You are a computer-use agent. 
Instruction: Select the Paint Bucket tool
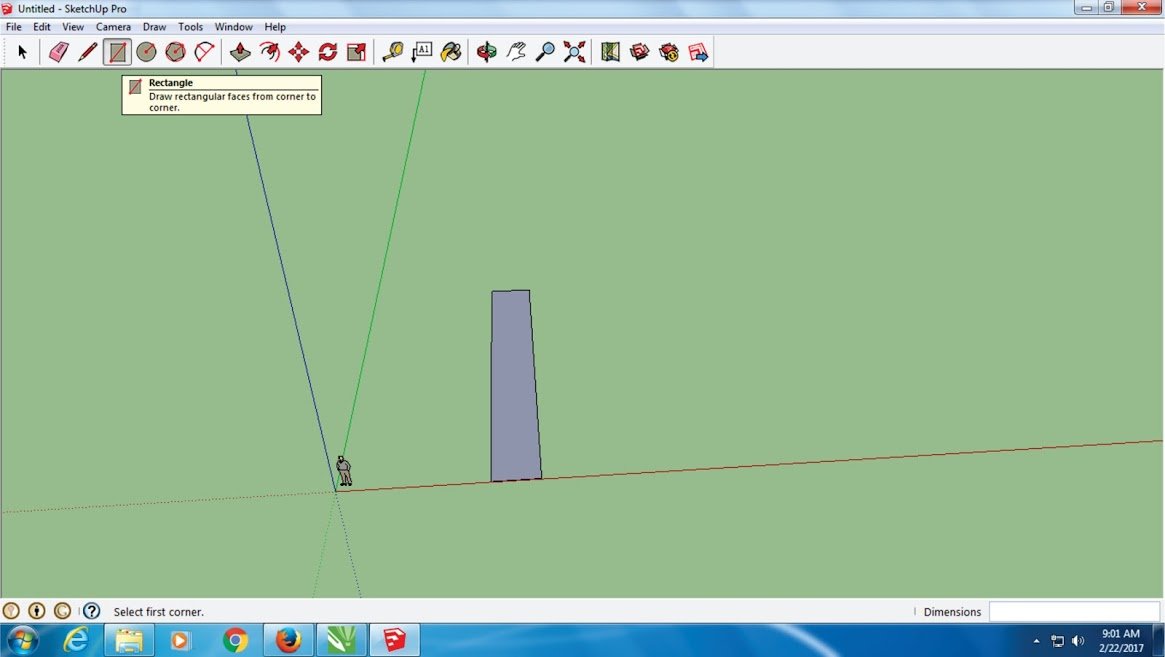(x=451, y=52)
